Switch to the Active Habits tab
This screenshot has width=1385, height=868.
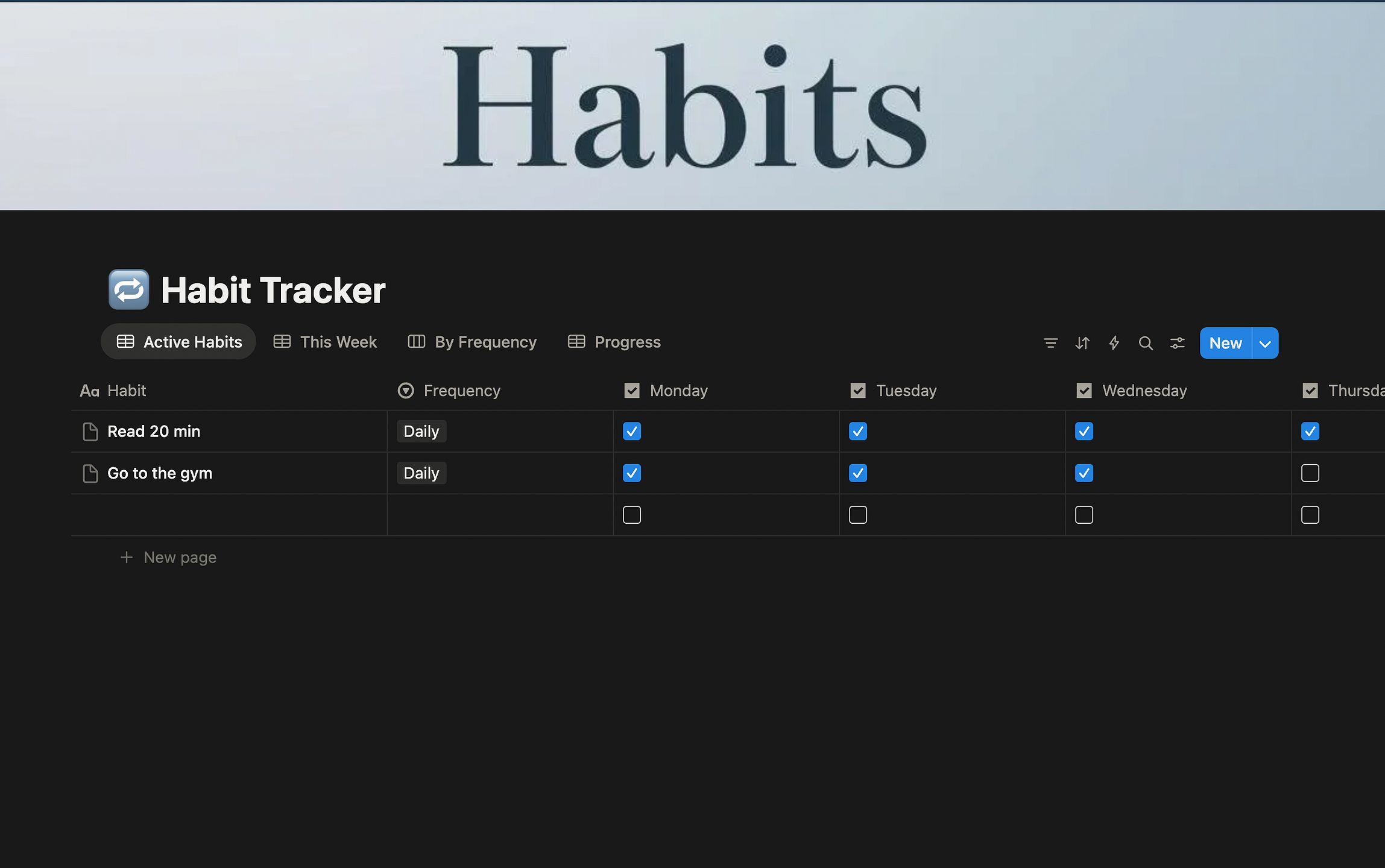(178, 342)
